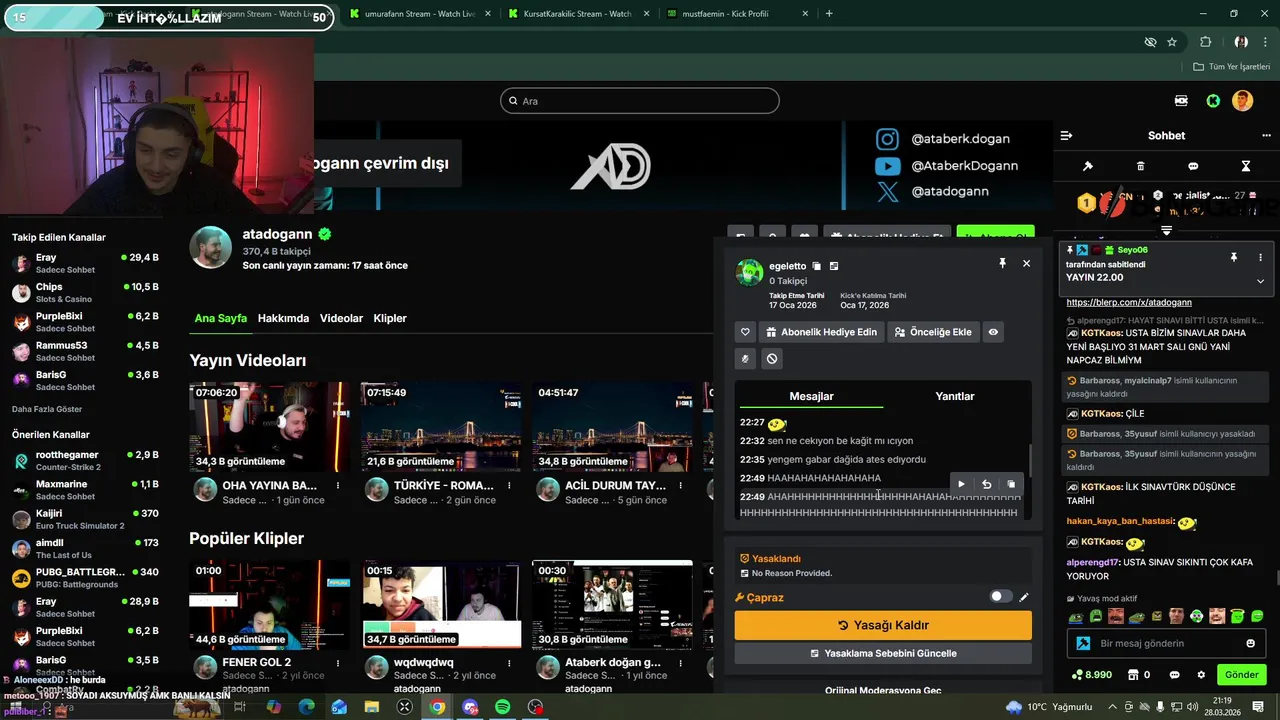The height and width of the screenshot is (720, 1280).
Task: Follow egeletto with the heart icon
Action: pos(745,332)
